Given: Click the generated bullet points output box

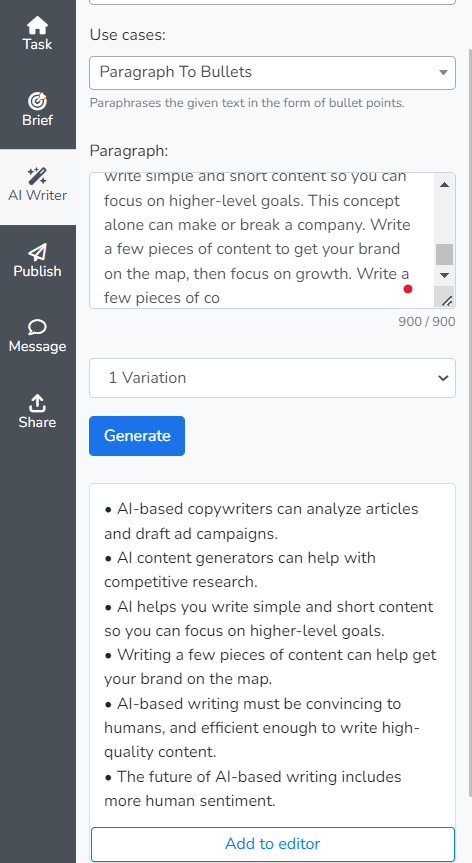Looking at the screenshot, I should [x=272, y=654].
